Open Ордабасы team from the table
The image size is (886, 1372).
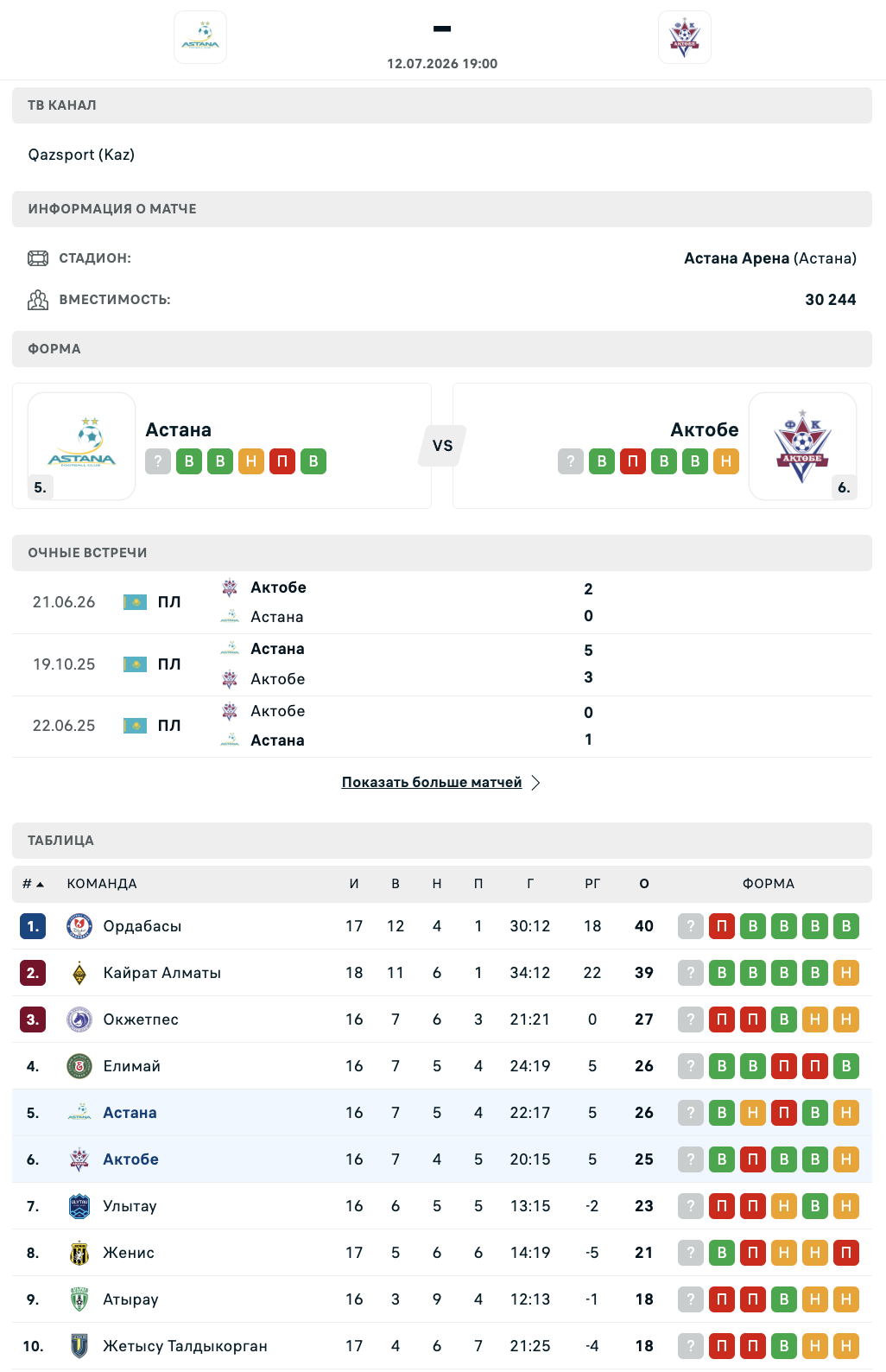(x=142, y=926)
